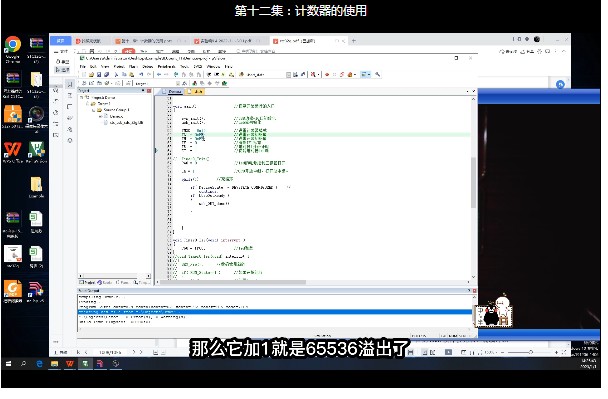Open taskbar search magnifier
608x399 pixels.
pos(23,364)
